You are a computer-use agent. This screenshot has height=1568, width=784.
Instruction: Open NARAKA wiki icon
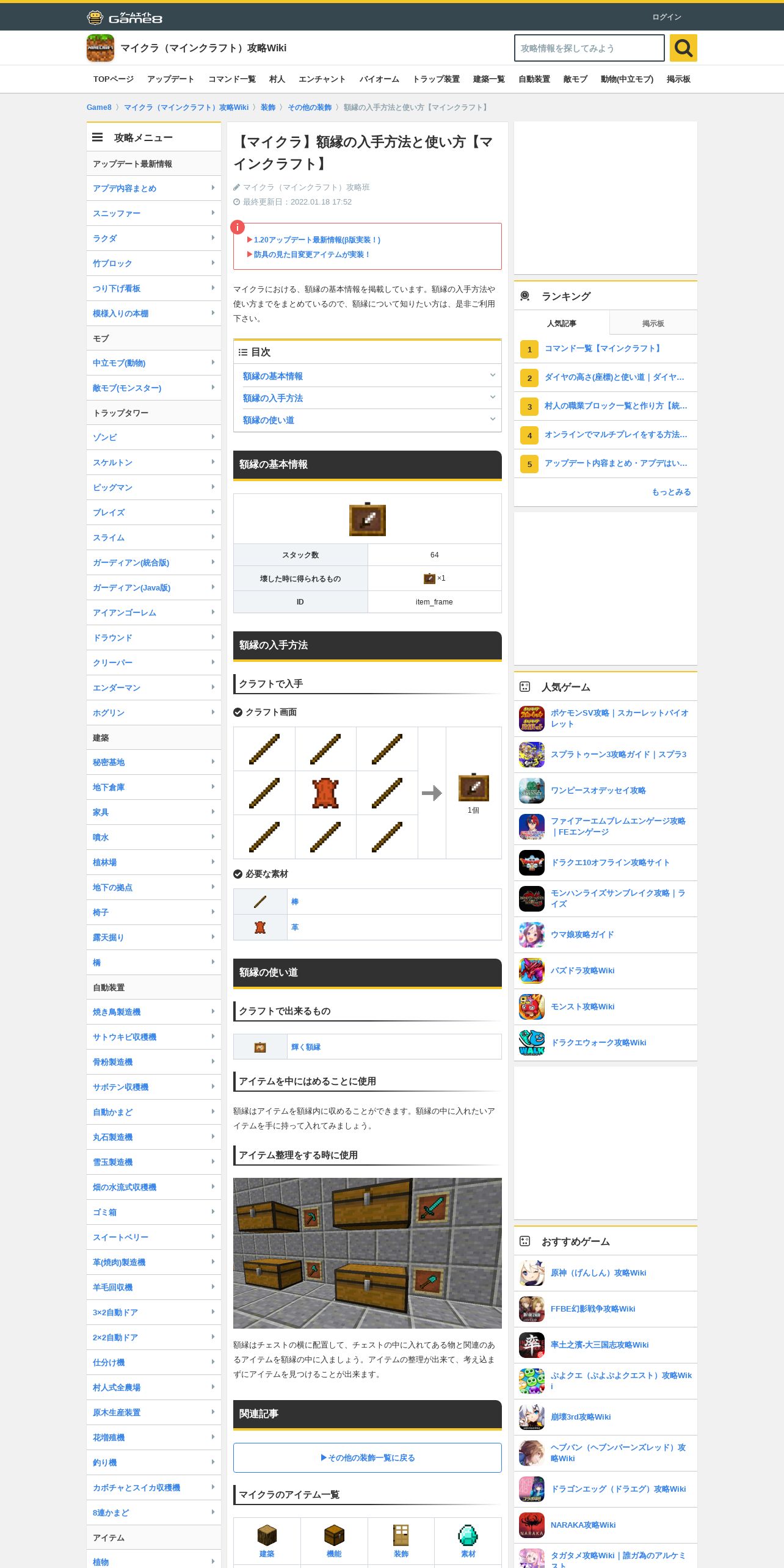532,1525
